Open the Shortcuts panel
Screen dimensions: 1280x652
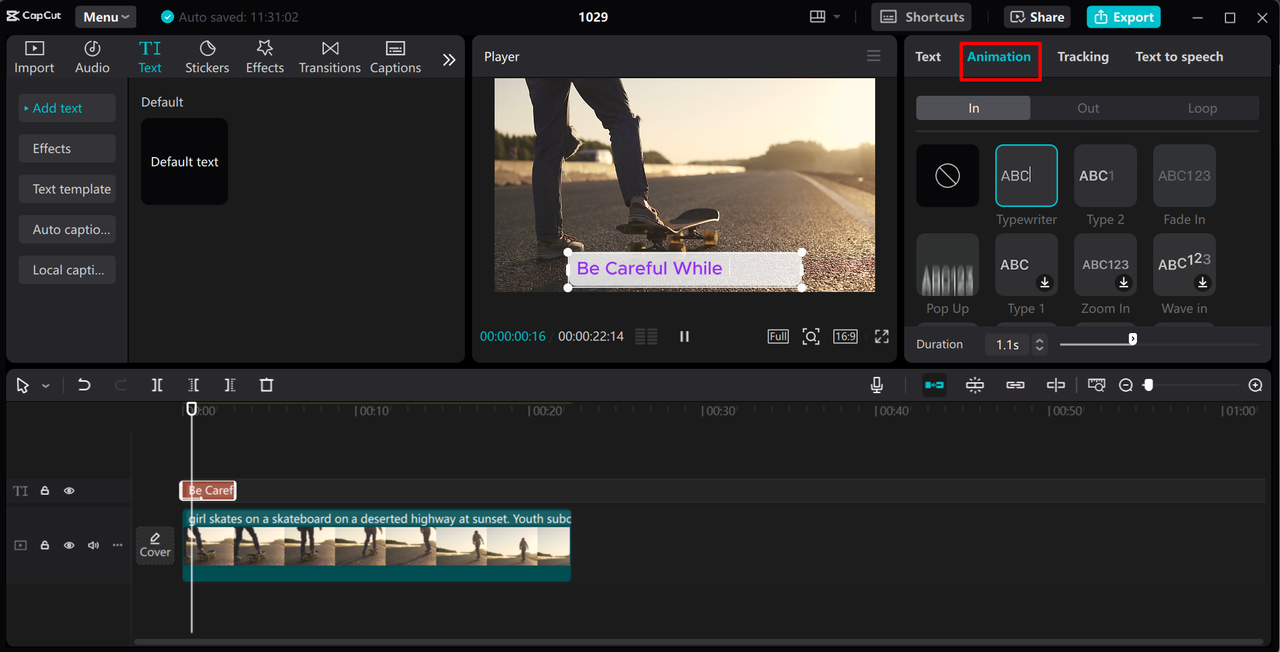tap(922, 17)
